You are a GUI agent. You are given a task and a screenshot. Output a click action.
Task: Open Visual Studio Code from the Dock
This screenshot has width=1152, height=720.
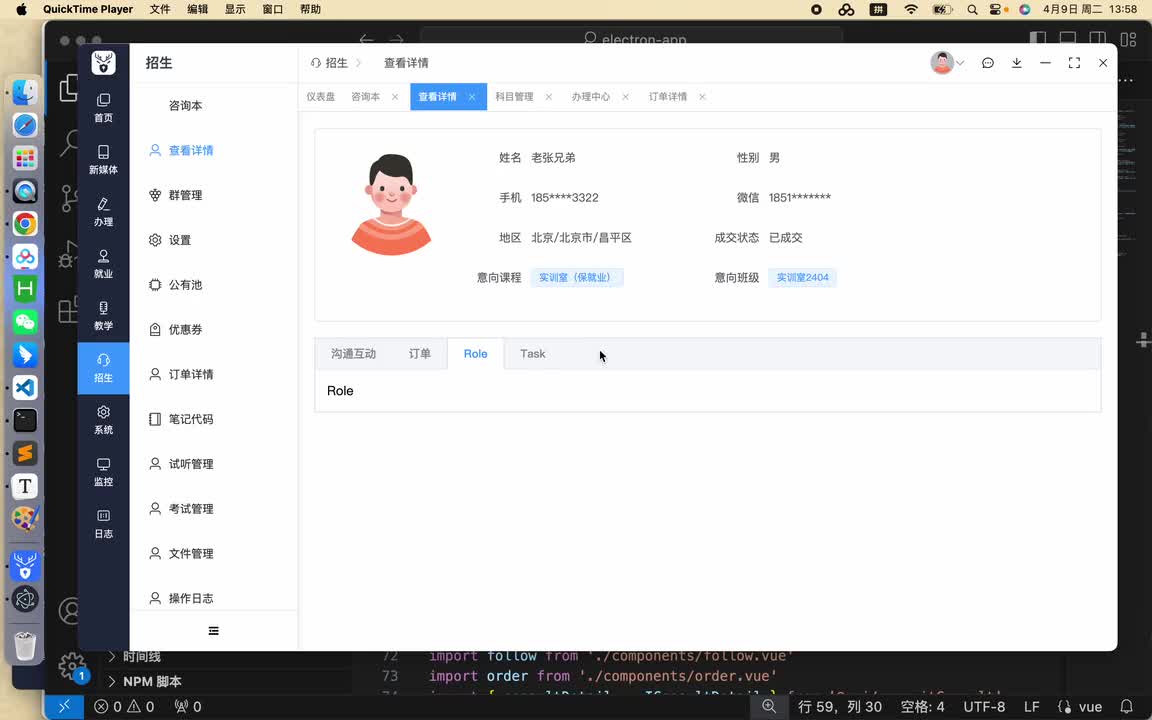[x=25, y=387]
